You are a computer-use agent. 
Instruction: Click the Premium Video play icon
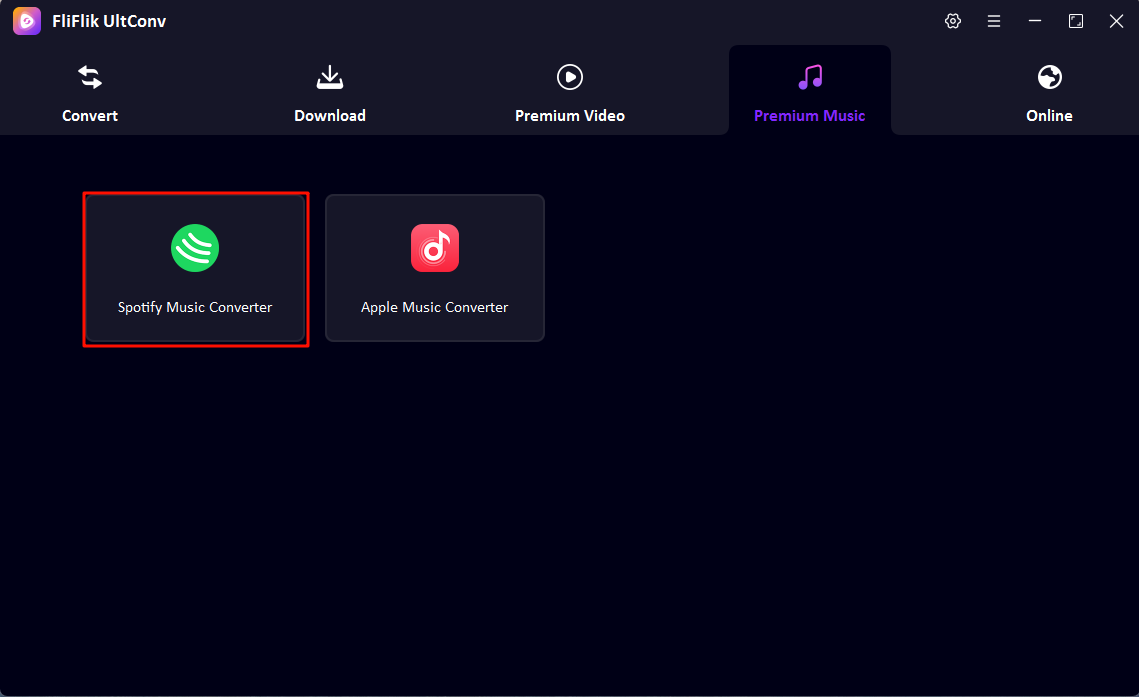click(569, 76)
